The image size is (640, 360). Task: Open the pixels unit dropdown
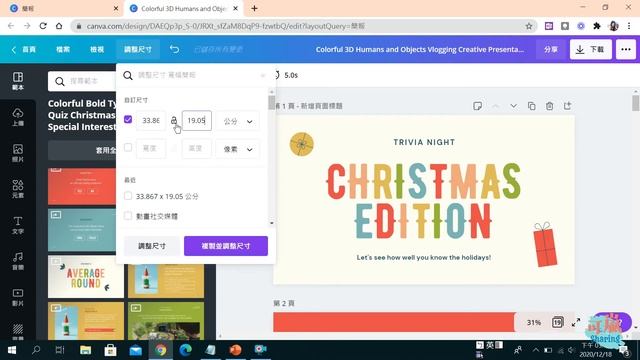coord(237,149)
